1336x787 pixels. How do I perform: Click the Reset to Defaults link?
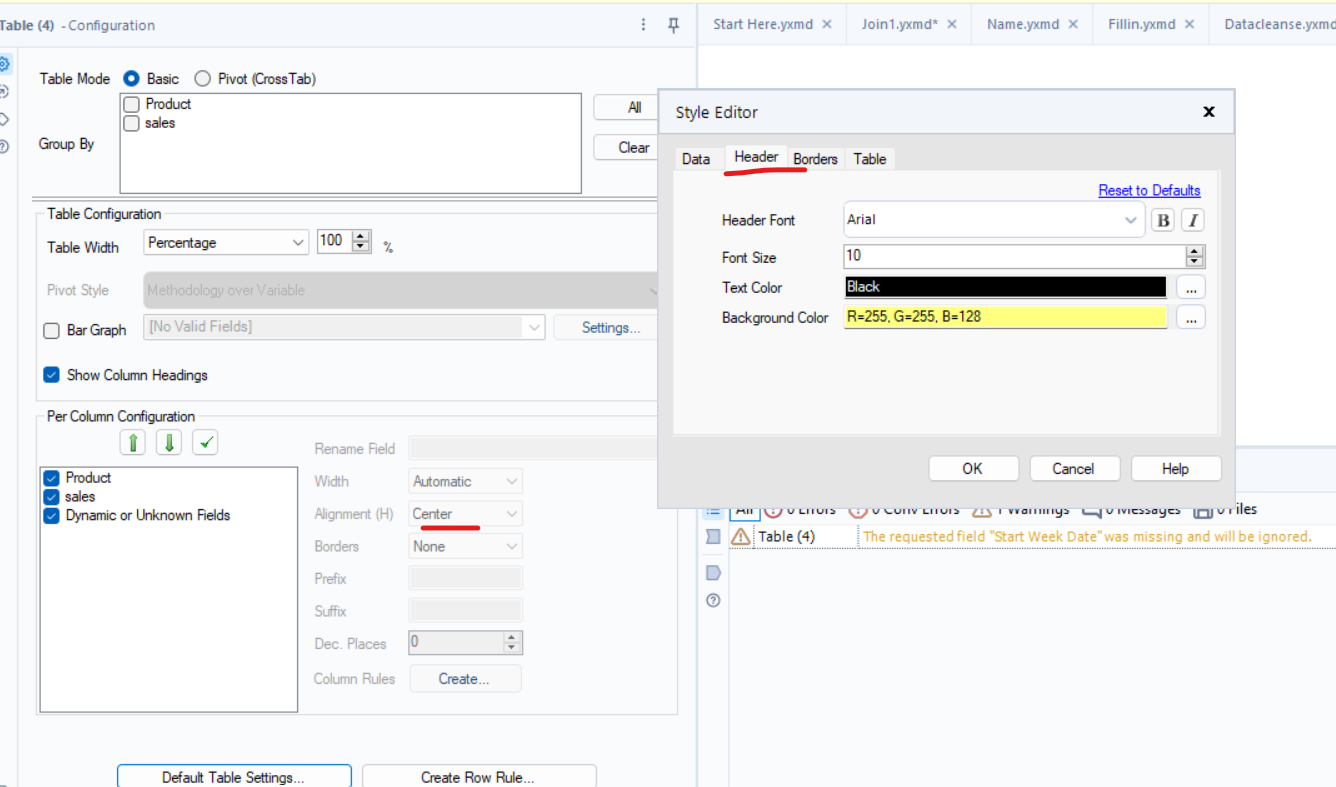click(1149, 190)
